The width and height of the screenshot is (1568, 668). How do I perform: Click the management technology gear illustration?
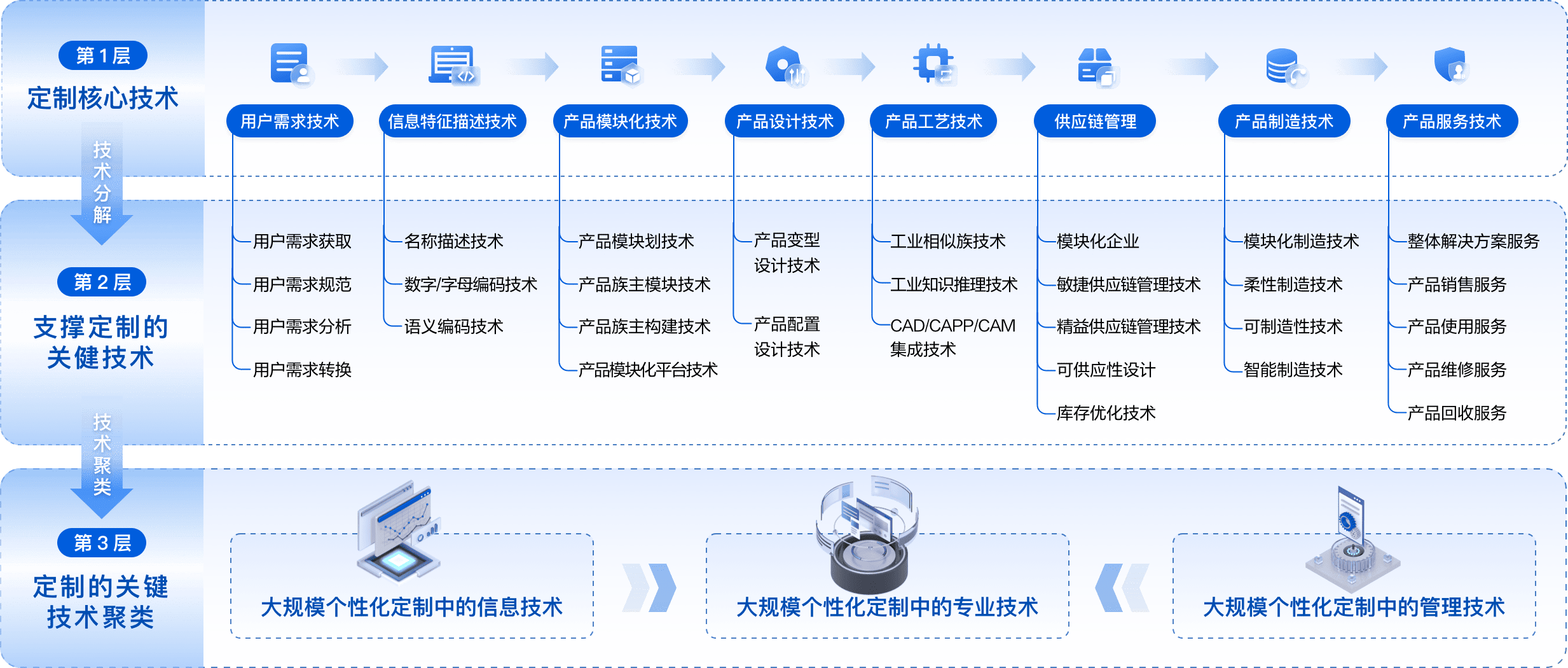(x=1352, y=539)
